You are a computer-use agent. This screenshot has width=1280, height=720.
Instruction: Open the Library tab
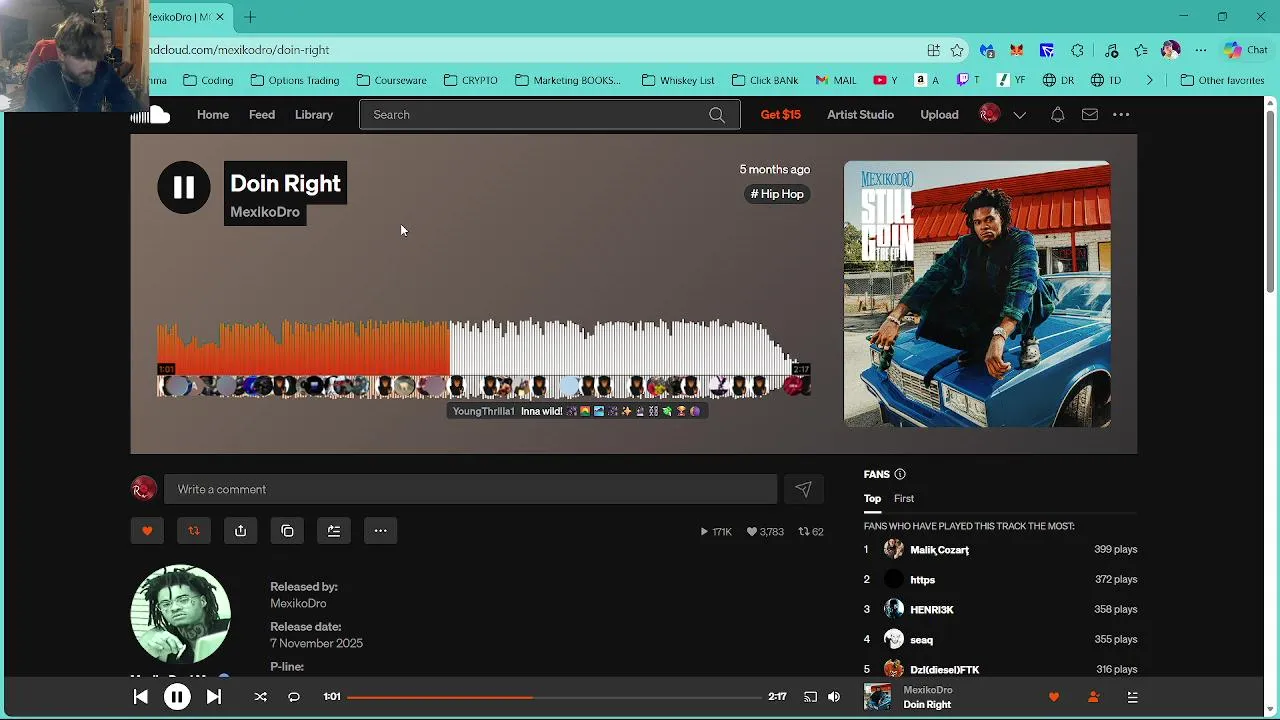314,115
